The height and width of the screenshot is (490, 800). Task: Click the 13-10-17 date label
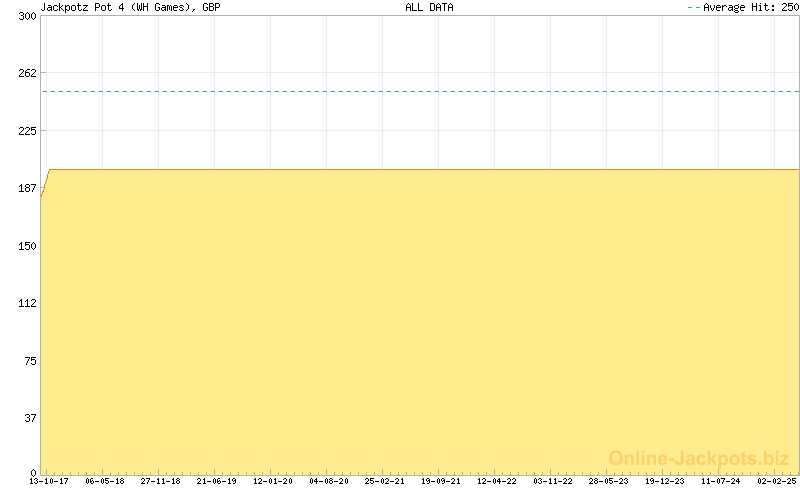click(x=49, y=481)
